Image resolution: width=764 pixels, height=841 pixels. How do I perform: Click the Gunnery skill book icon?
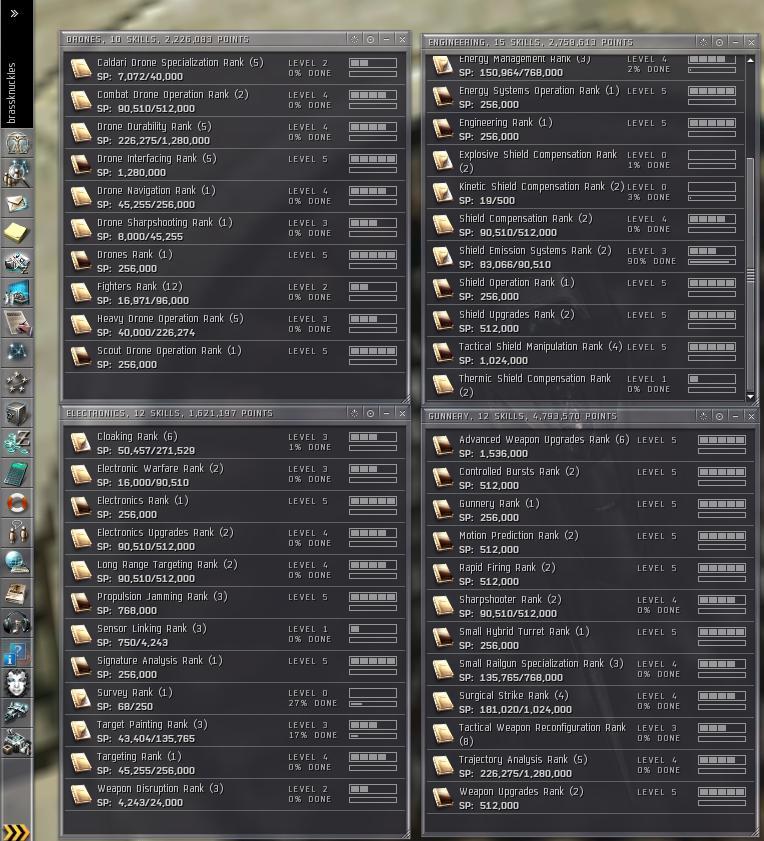[x=443, y=510]
